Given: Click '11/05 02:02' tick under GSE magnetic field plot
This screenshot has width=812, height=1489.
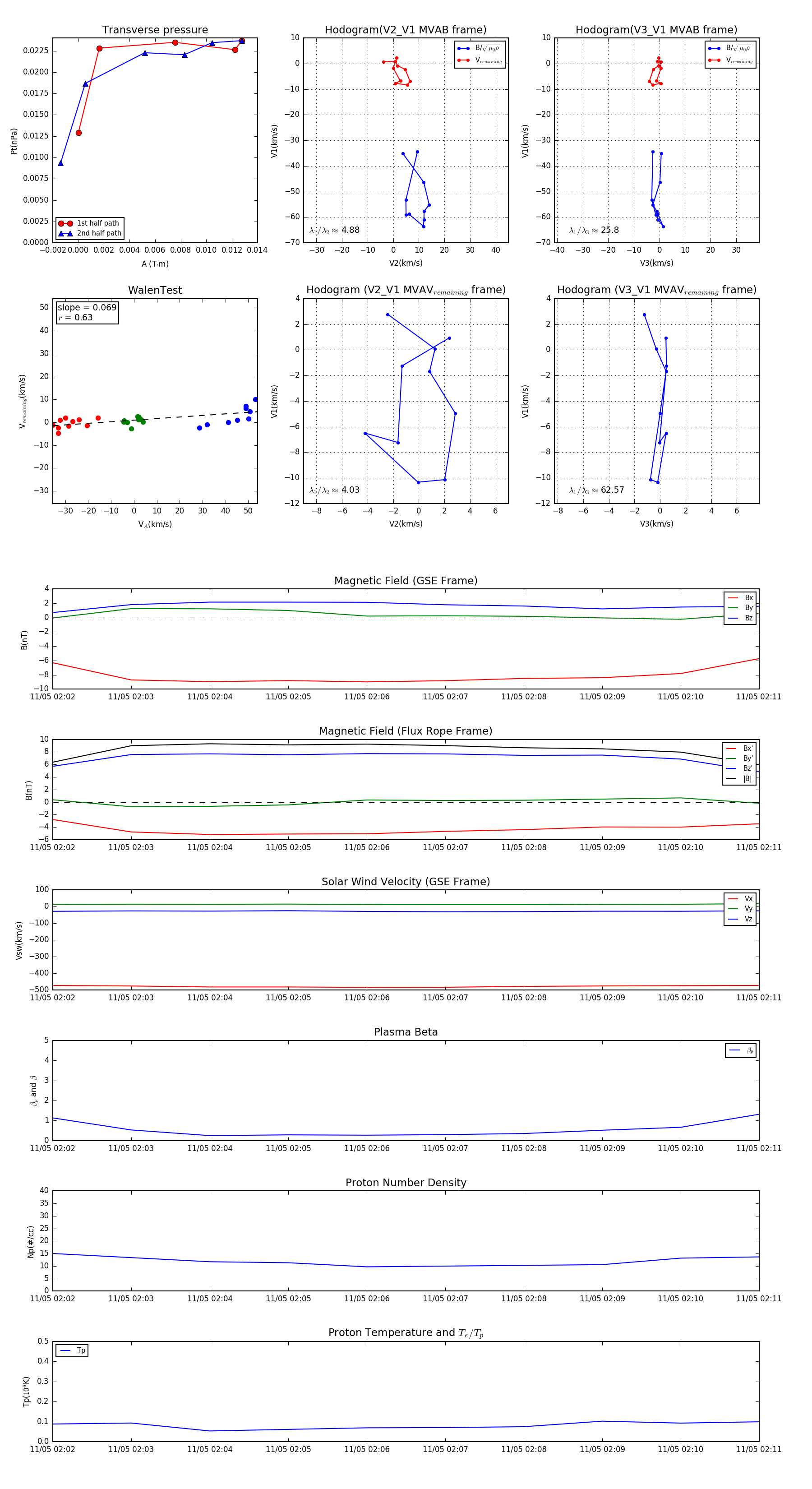Looking at the screenshot, I should pos(53,697).
